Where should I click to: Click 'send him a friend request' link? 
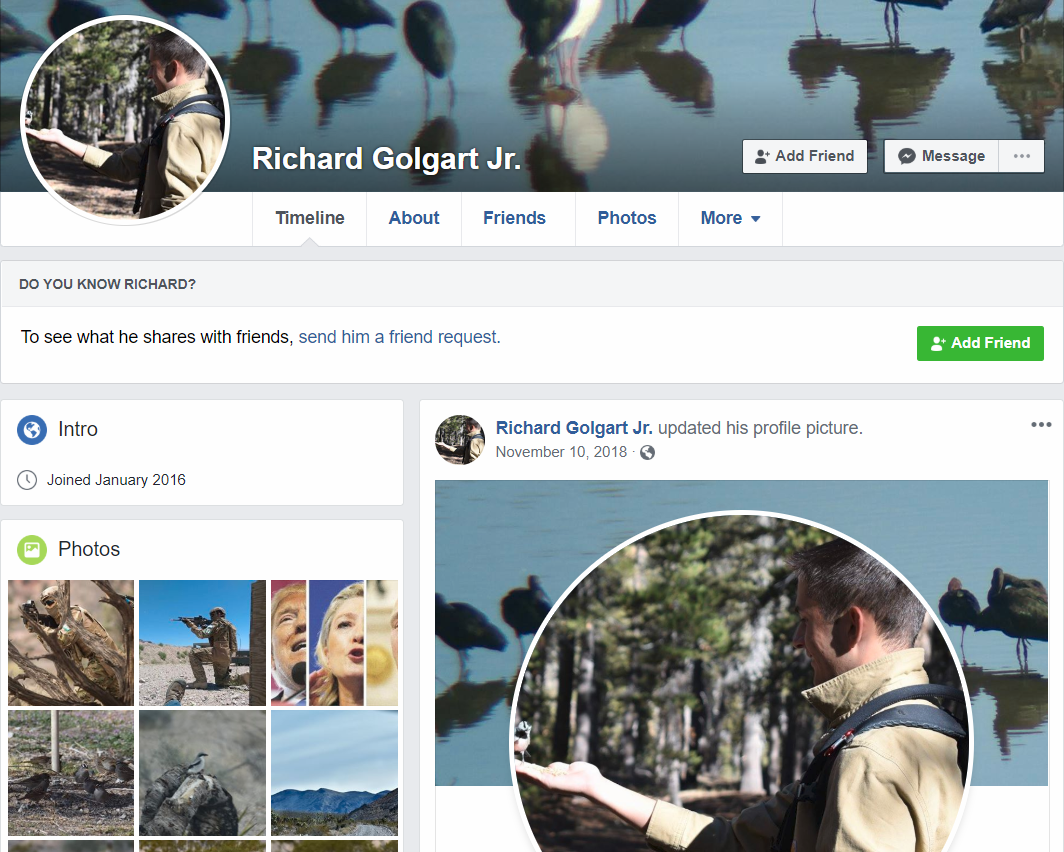399,337
